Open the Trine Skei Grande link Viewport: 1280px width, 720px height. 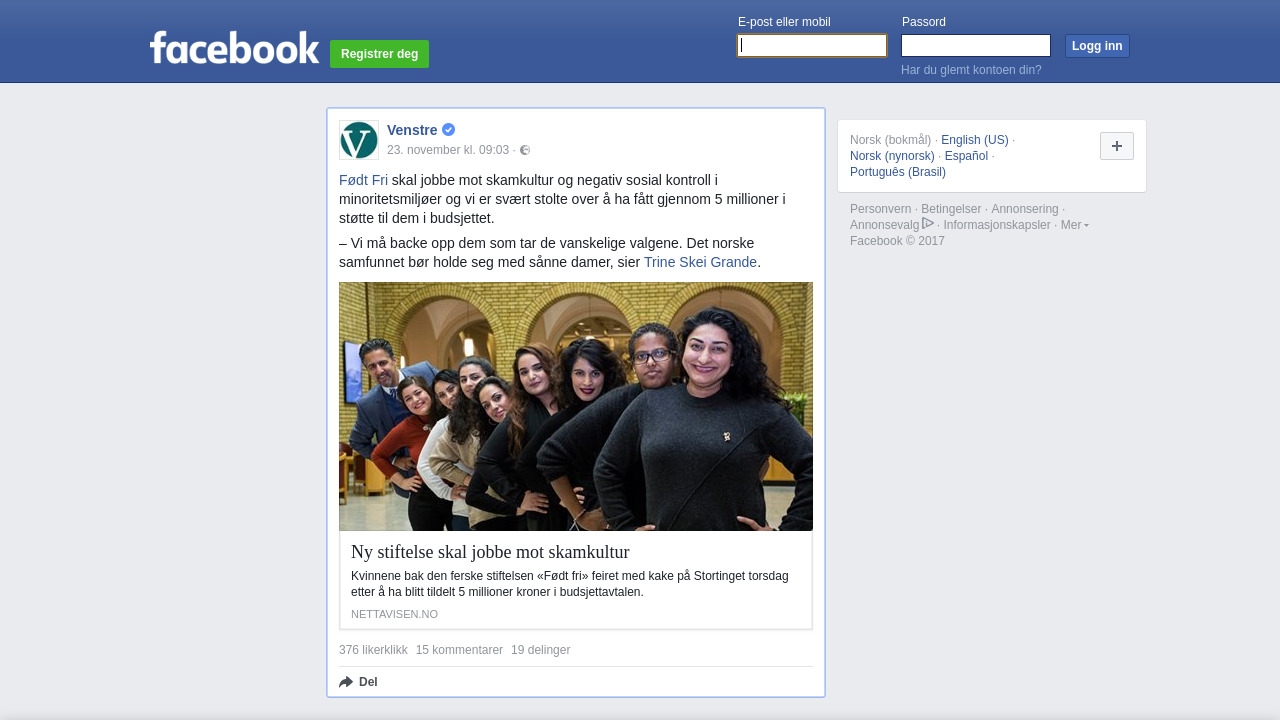coord(700,262)
